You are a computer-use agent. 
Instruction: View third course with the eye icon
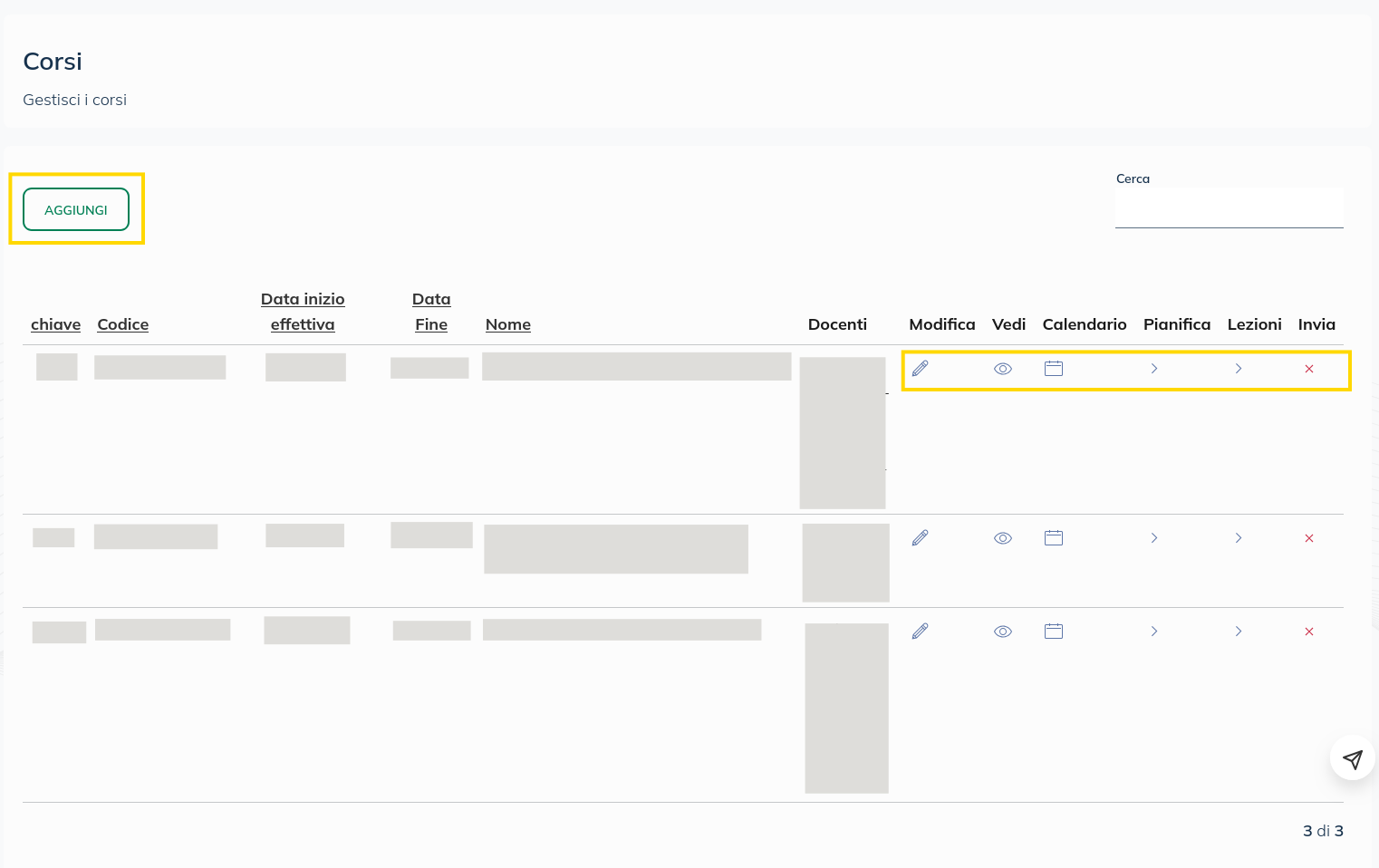coord(1002,632)
